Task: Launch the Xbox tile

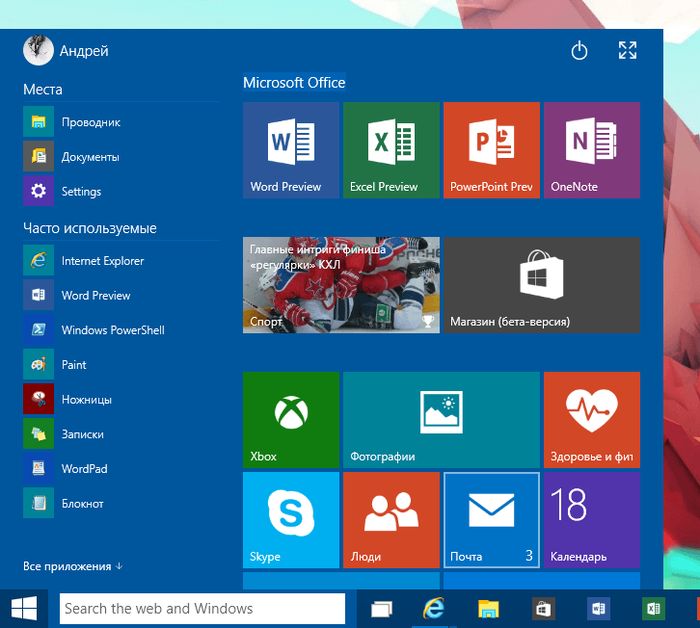Action: coord(291,420)
